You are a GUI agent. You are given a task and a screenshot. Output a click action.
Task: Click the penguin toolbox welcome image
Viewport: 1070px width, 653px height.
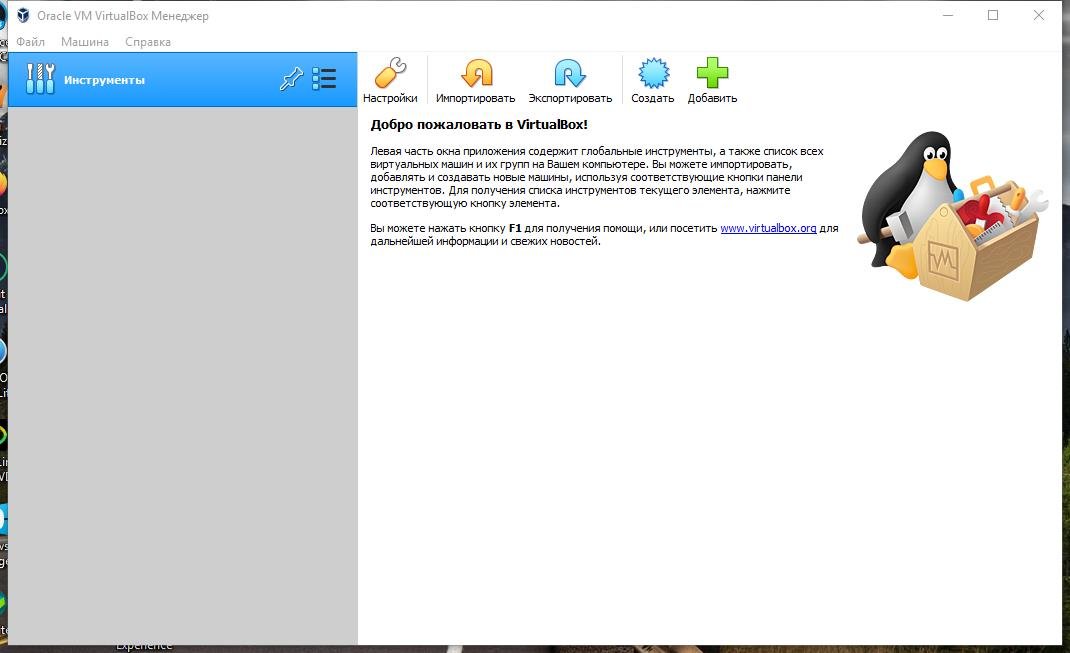tap(953, 216)
